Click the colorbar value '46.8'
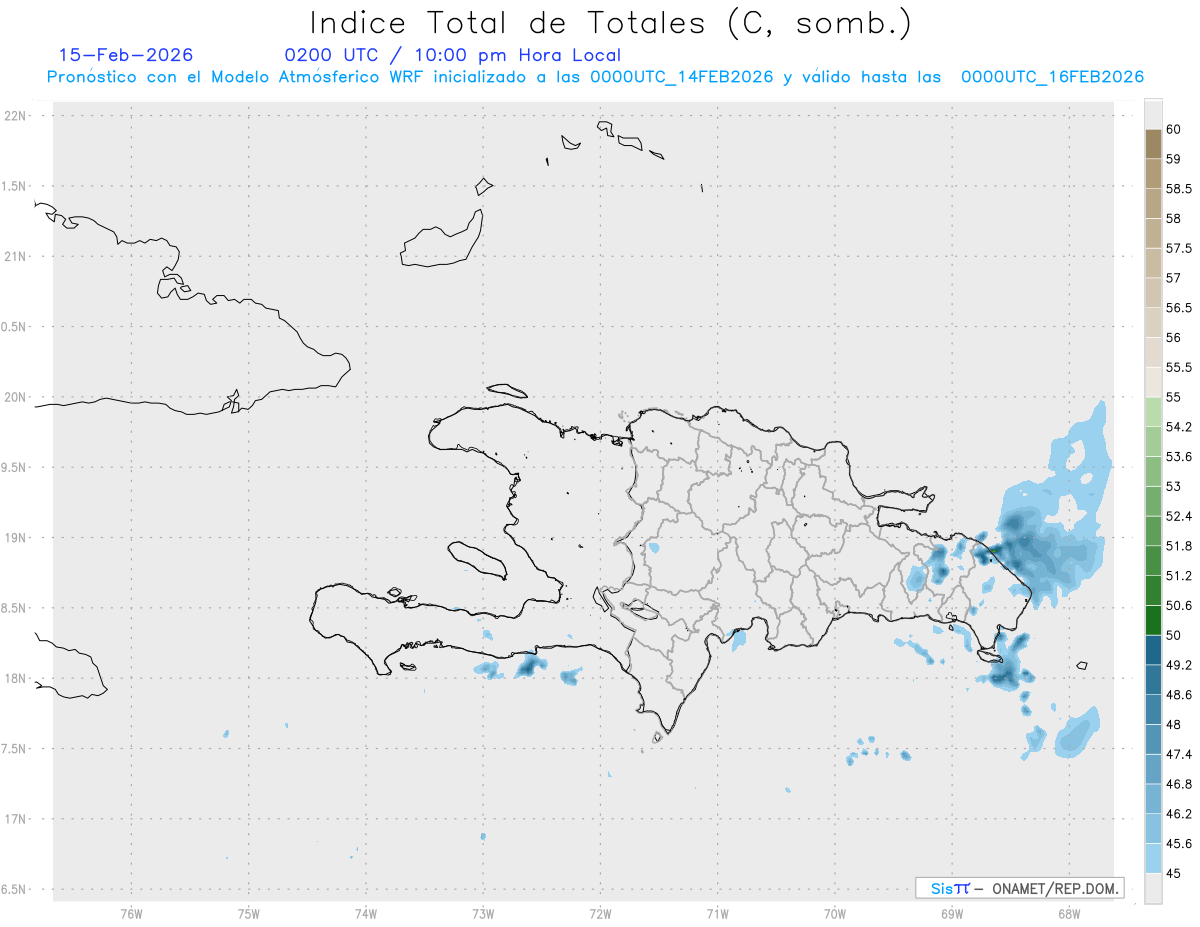This screenshot has height=927, width=1200. click(x=1179, y=784)
